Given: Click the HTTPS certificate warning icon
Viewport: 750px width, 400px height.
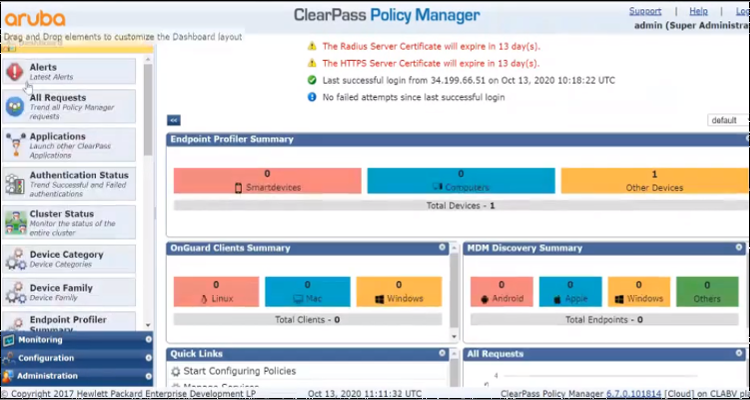Looking at the screenshot, I should (312, 63).
